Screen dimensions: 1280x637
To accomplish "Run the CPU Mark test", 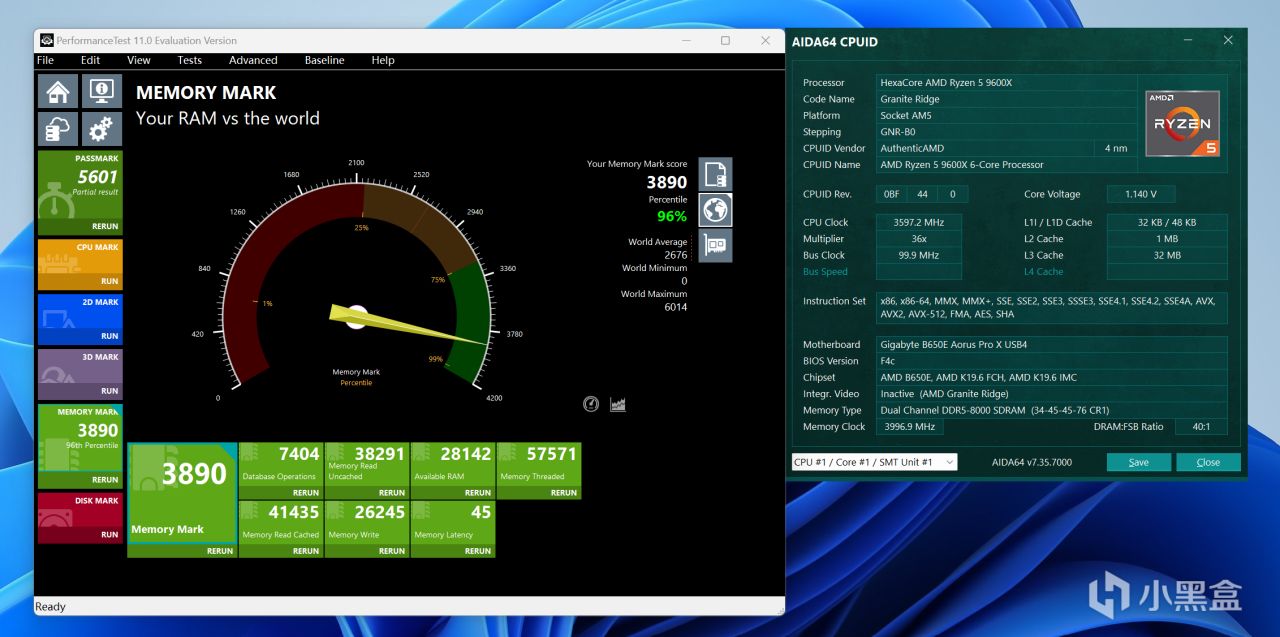I will (109, 282).
